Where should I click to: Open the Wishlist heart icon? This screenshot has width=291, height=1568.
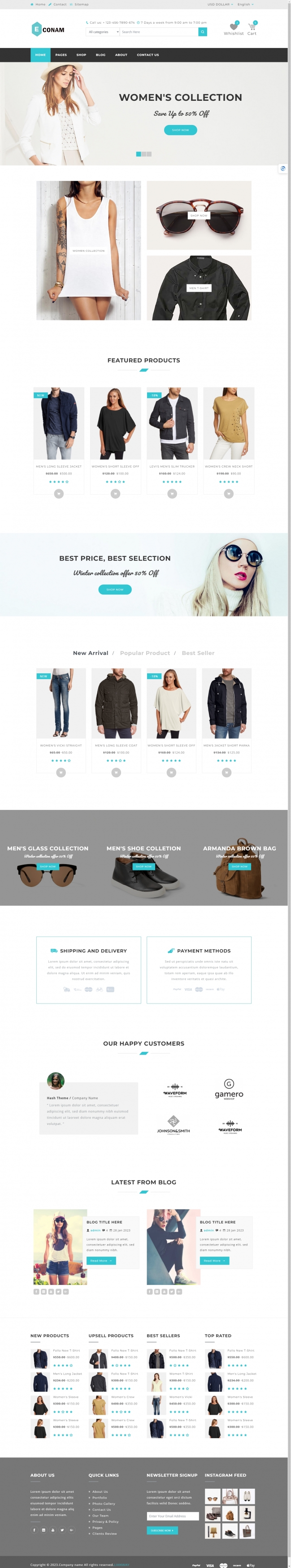pos(234,26)
